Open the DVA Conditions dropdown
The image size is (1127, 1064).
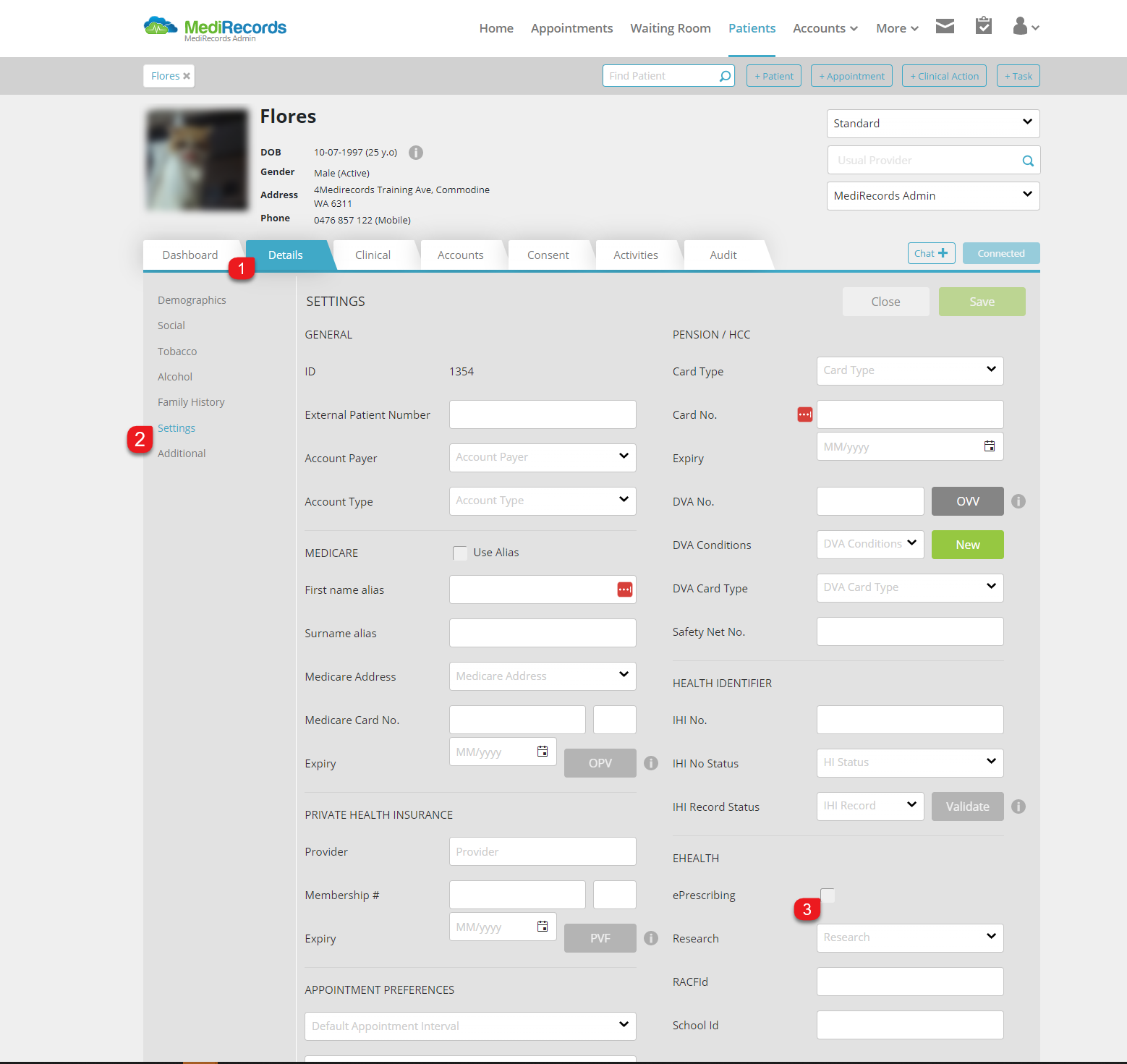(x=870, y=545)
